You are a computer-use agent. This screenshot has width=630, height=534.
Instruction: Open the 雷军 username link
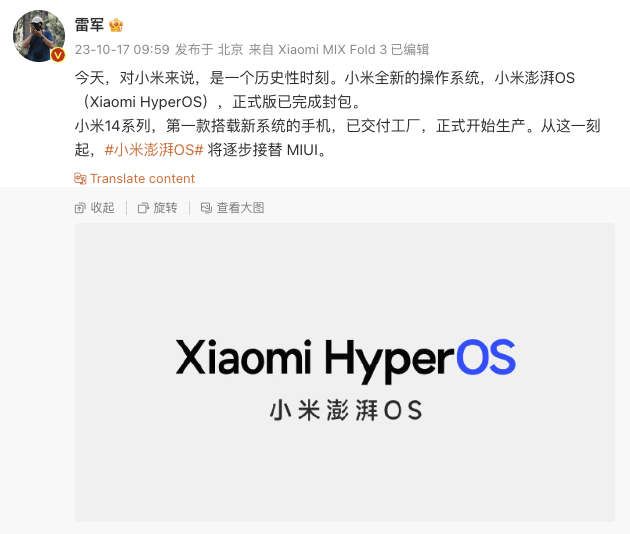click(x=89, y=25)
